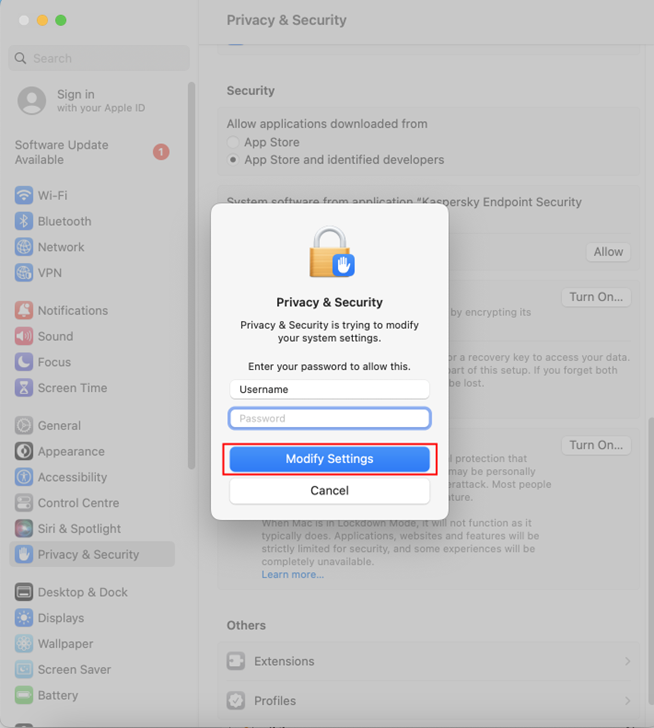Select the Network globe icon
The image size is (654, 728).
pos(24,247)
